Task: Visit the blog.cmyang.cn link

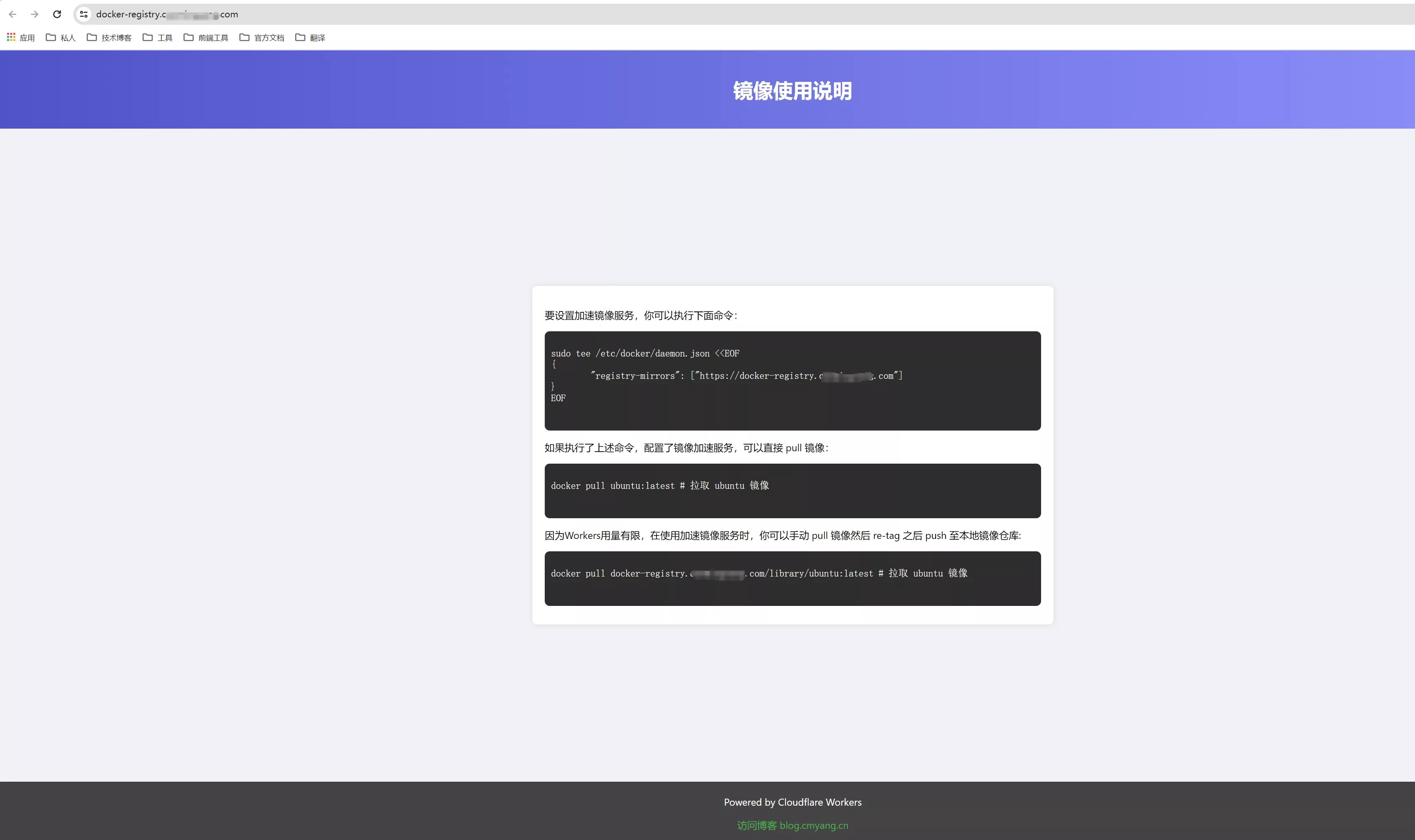Action: [x=792, y=825]
